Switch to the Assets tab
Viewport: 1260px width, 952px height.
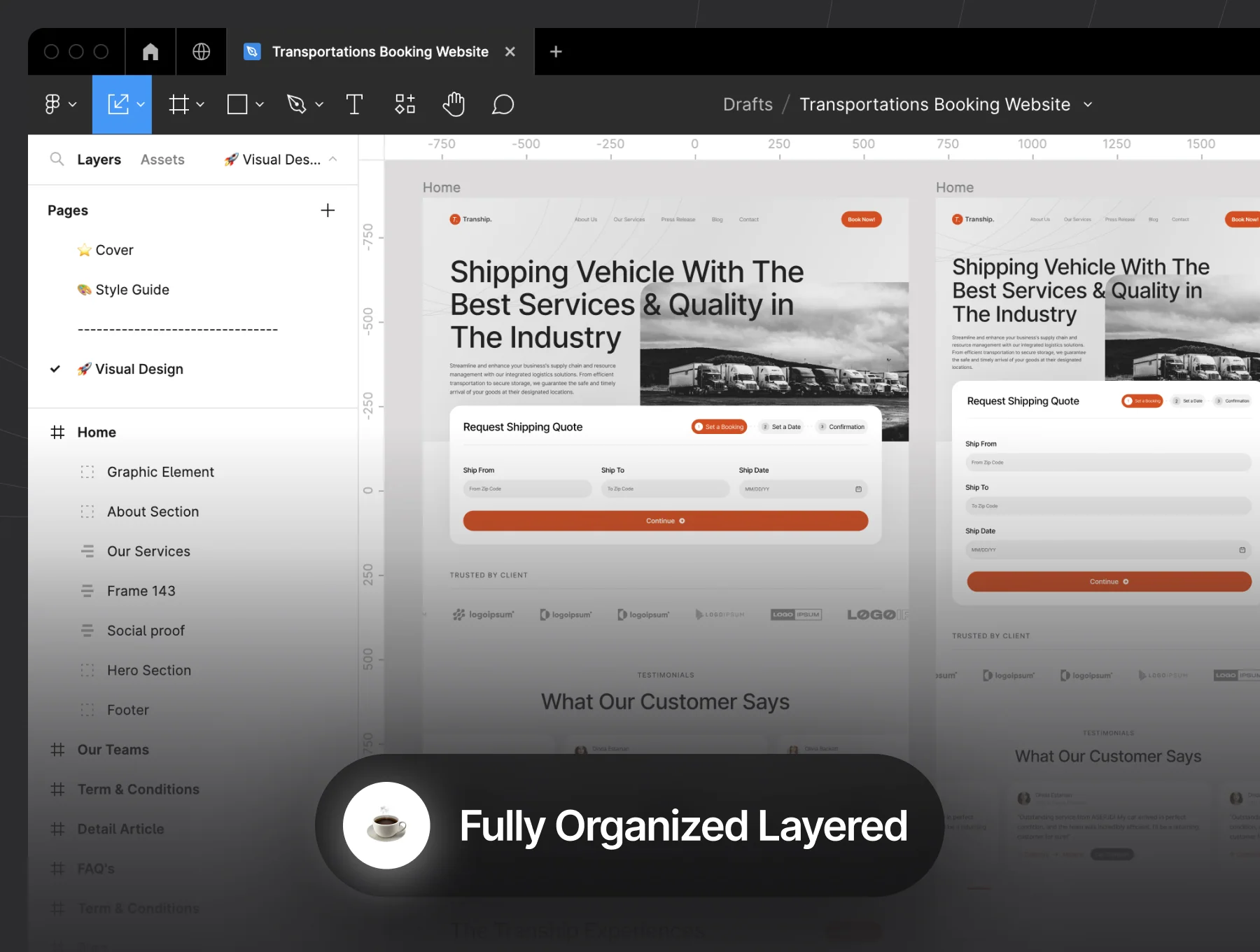pos(162,160)
